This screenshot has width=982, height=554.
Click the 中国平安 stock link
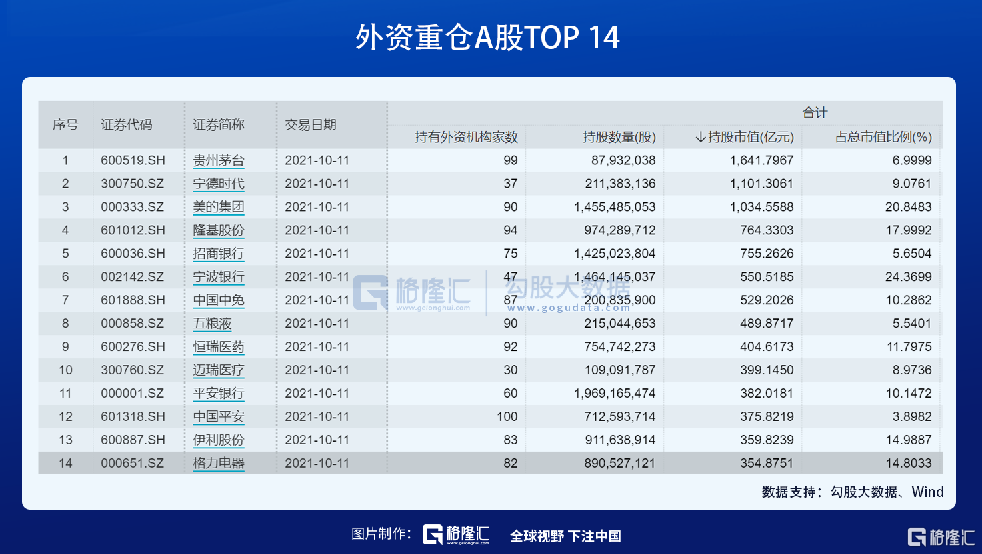tap(218, 417)
